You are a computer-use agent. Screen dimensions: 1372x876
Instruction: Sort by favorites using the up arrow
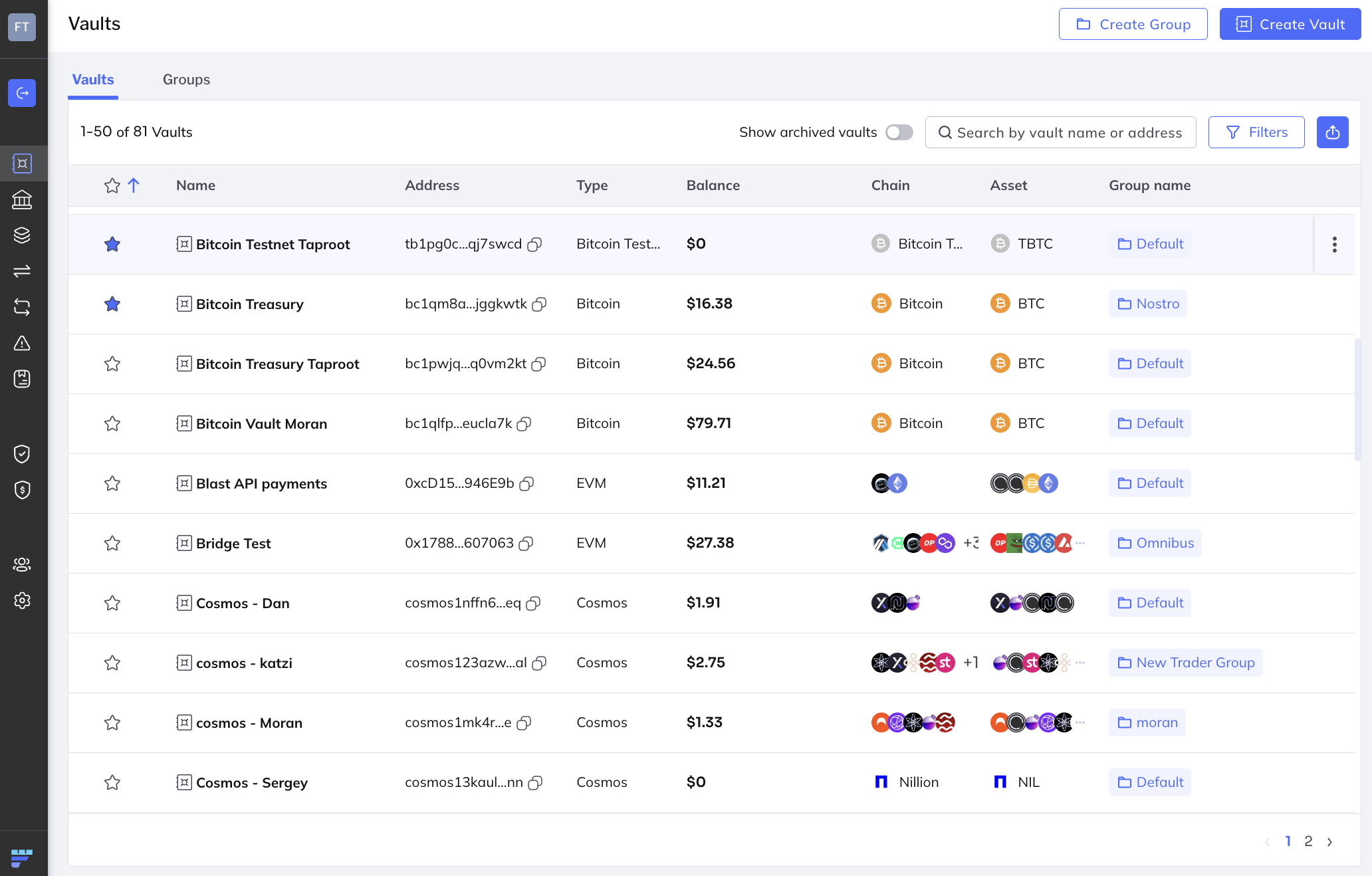click(x=134, y=185)
